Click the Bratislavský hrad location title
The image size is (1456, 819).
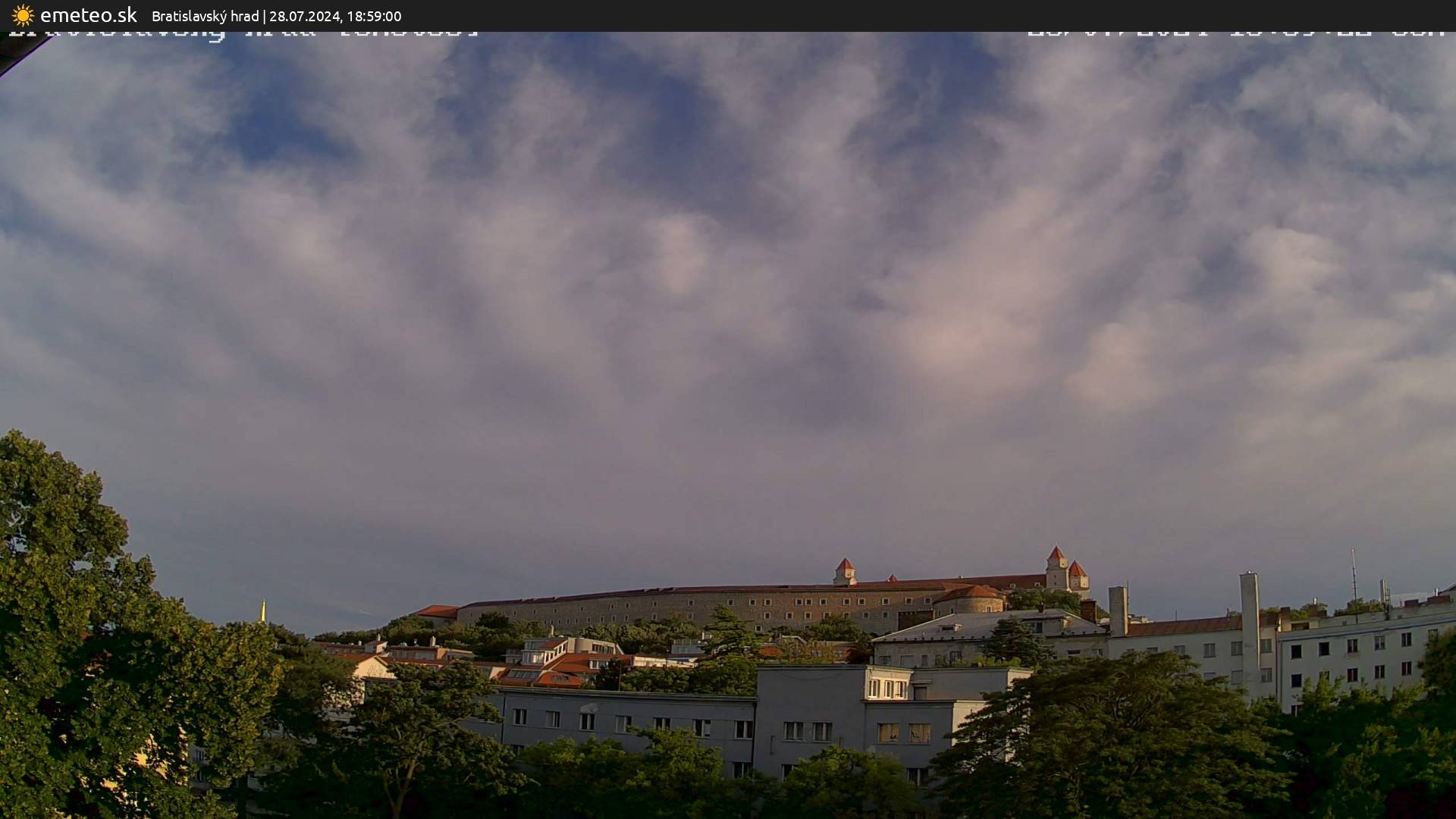pos(205,17)
